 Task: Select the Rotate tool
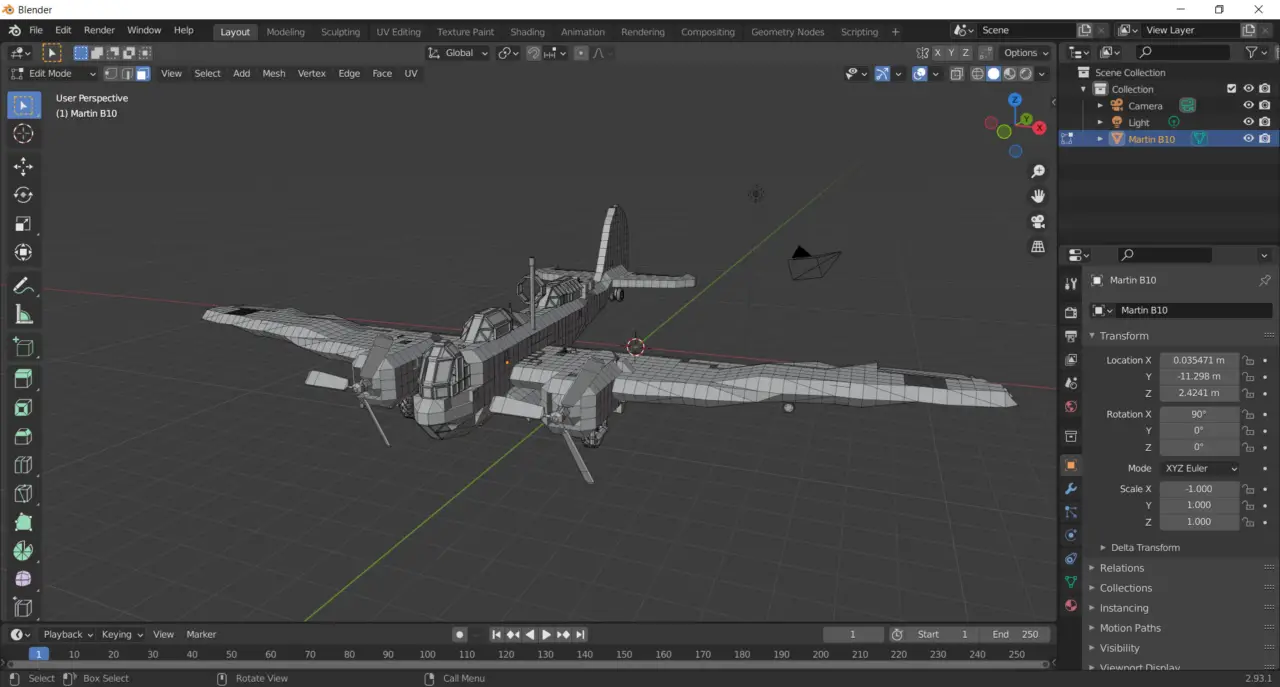(x=24, y=196)
